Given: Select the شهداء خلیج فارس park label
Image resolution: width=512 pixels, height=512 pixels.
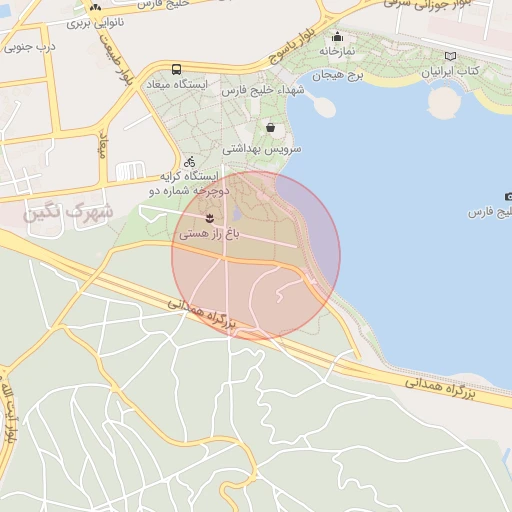Looking at the screenshot, I should coord(263,90).
